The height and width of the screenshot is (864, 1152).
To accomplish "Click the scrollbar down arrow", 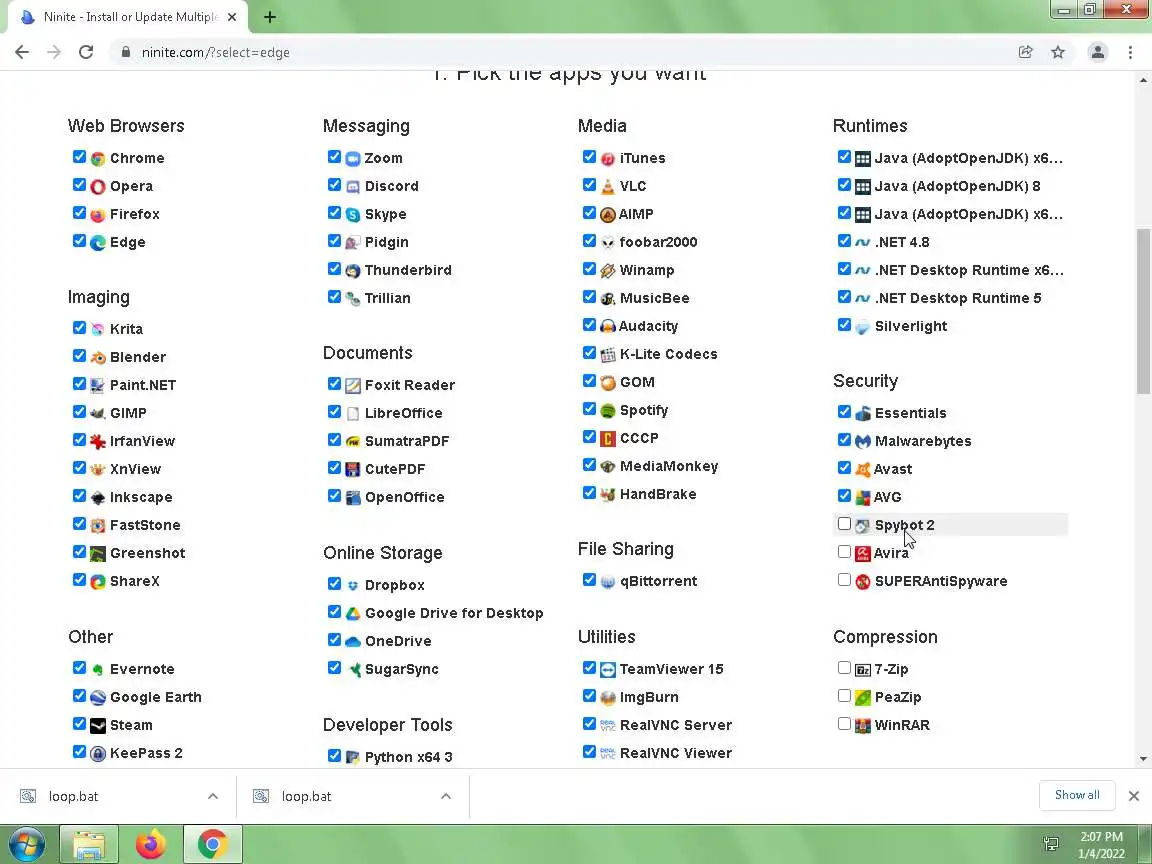I will coord(1143,759).
